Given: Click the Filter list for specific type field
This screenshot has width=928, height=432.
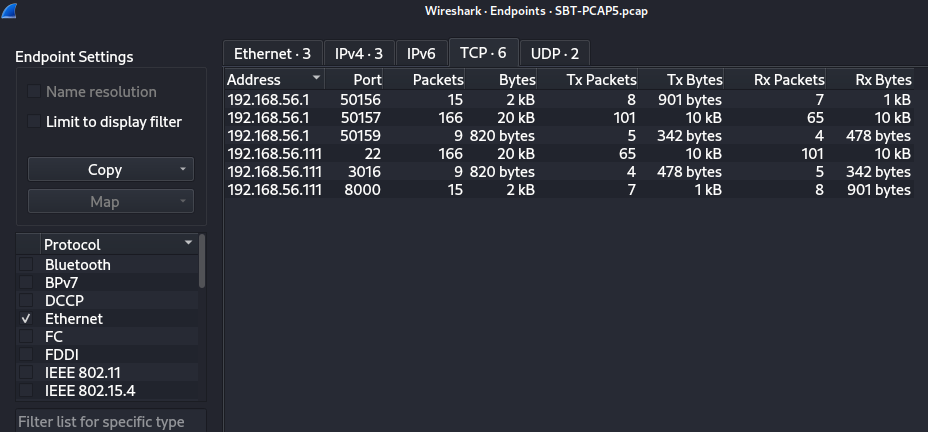Looking at the screenshot, I should (x=111, y=421).
